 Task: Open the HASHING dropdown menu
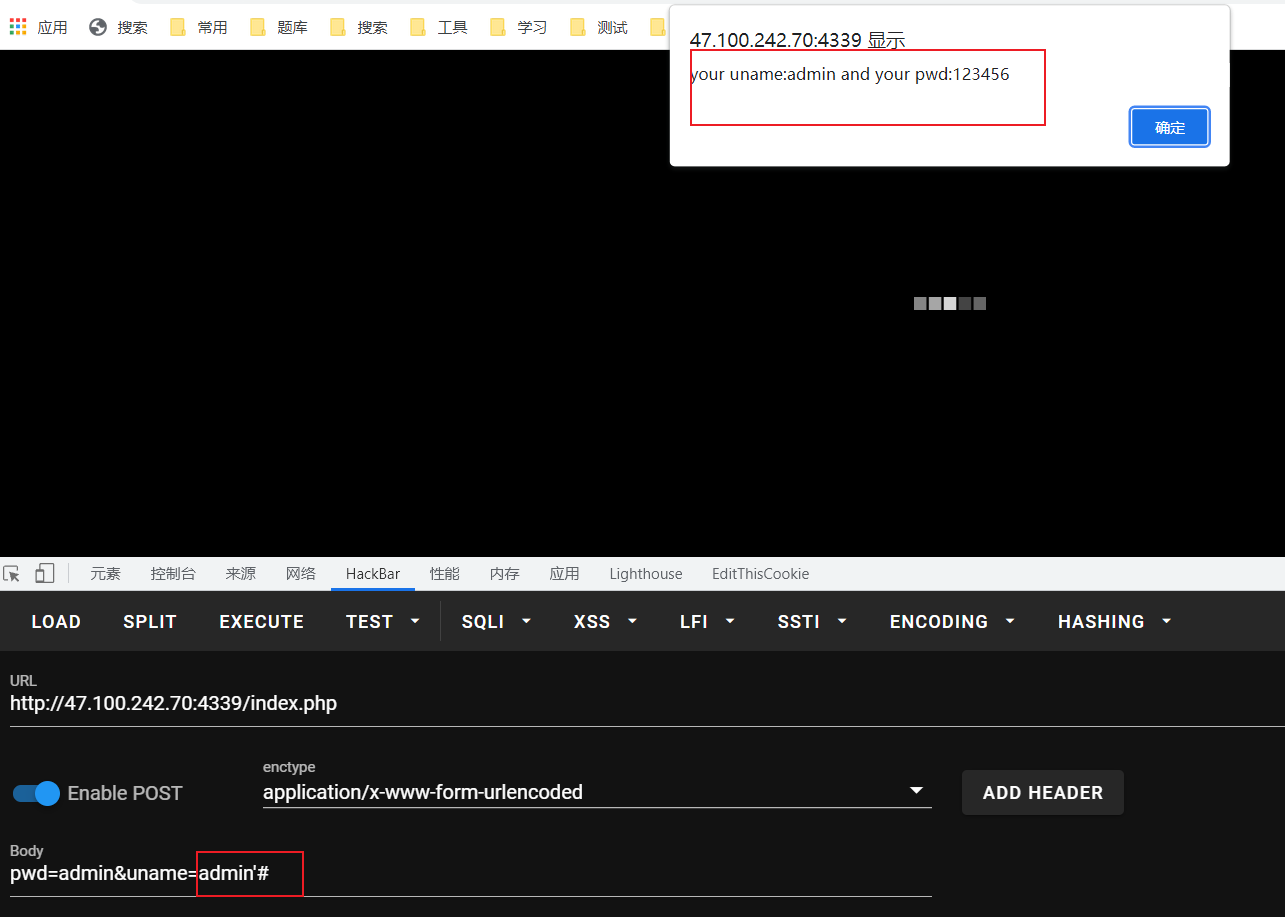[x=1114, y=621]
